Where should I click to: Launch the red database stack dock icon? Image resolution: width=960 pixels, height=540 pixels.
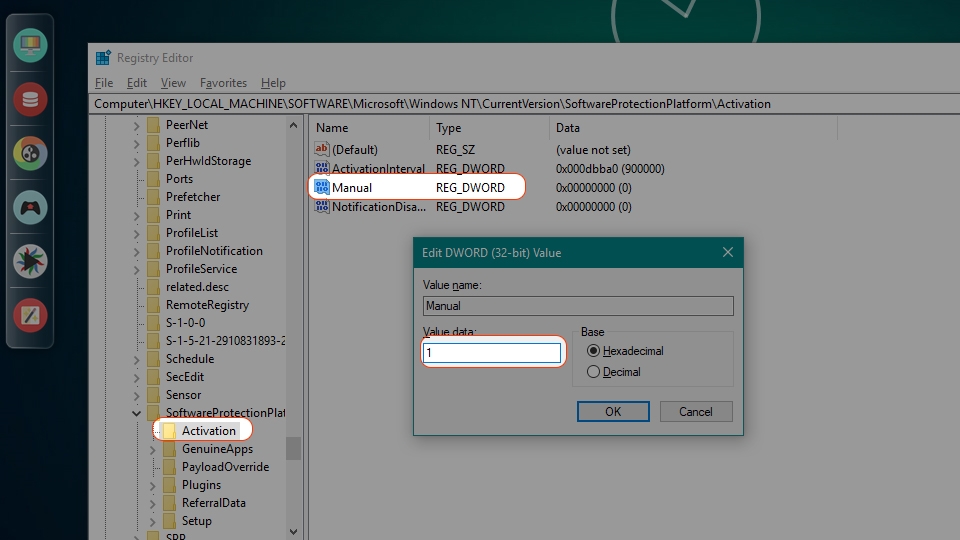tap(30, 99)
